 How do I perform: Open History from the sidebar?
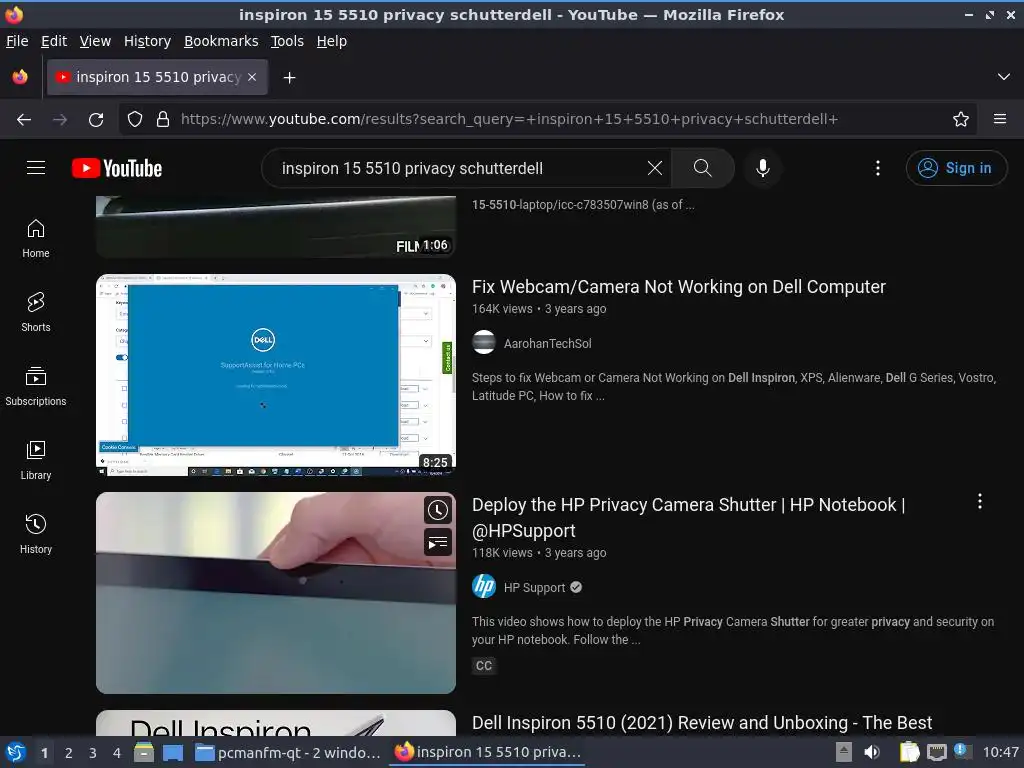pos(36,534)
